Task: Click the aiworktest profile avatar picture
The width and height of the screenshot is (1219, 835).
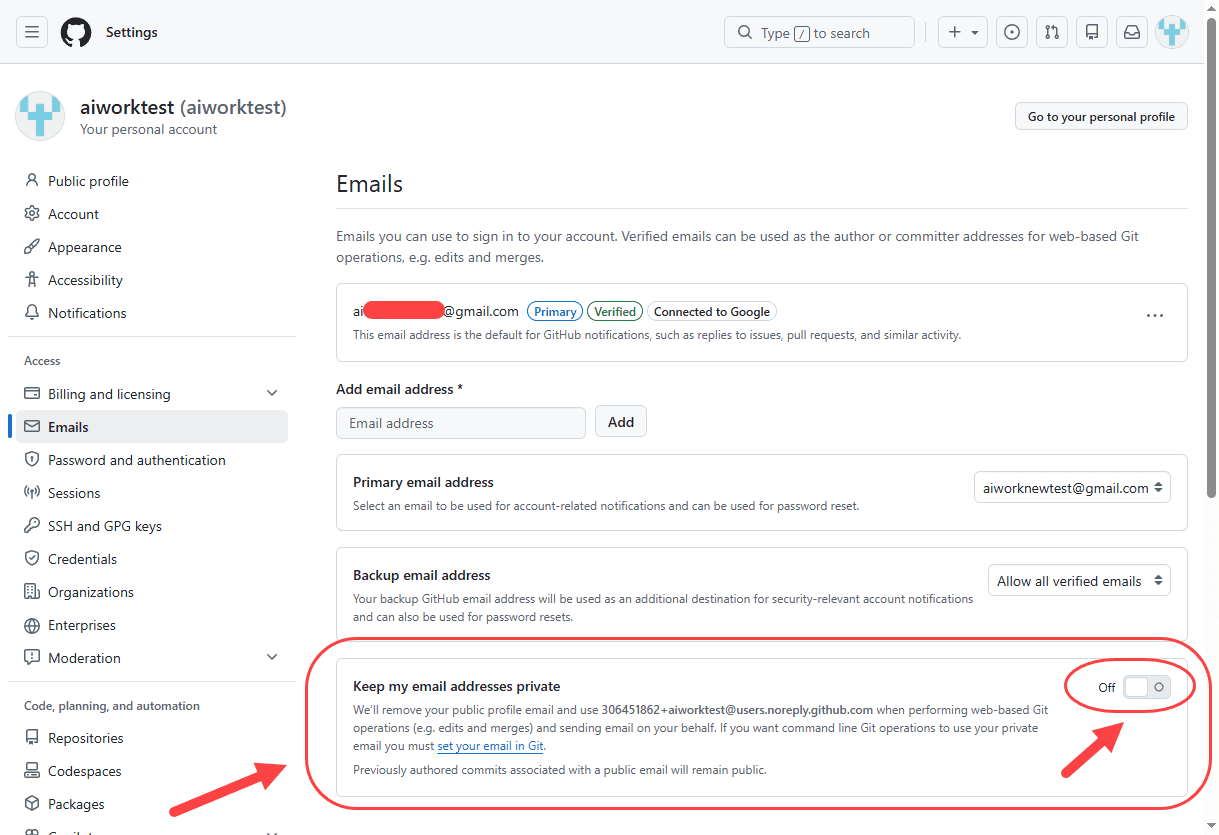Action: click(x=40, y=116)
